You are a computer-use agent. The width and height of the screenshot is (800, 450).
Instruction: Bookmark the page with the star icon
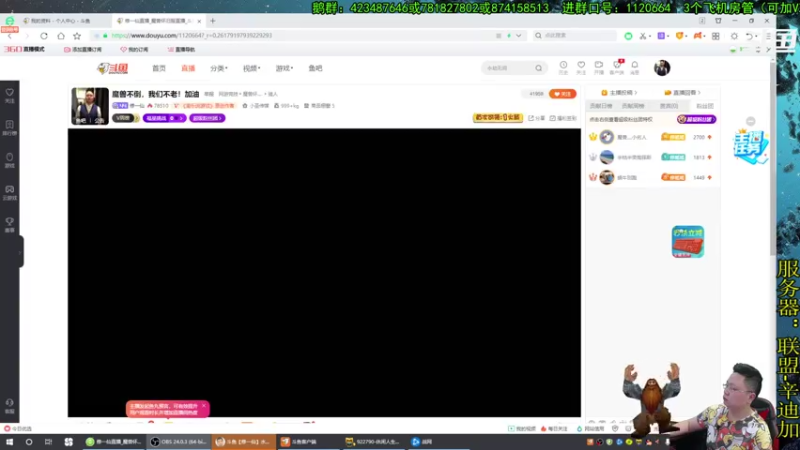(77, 36)
